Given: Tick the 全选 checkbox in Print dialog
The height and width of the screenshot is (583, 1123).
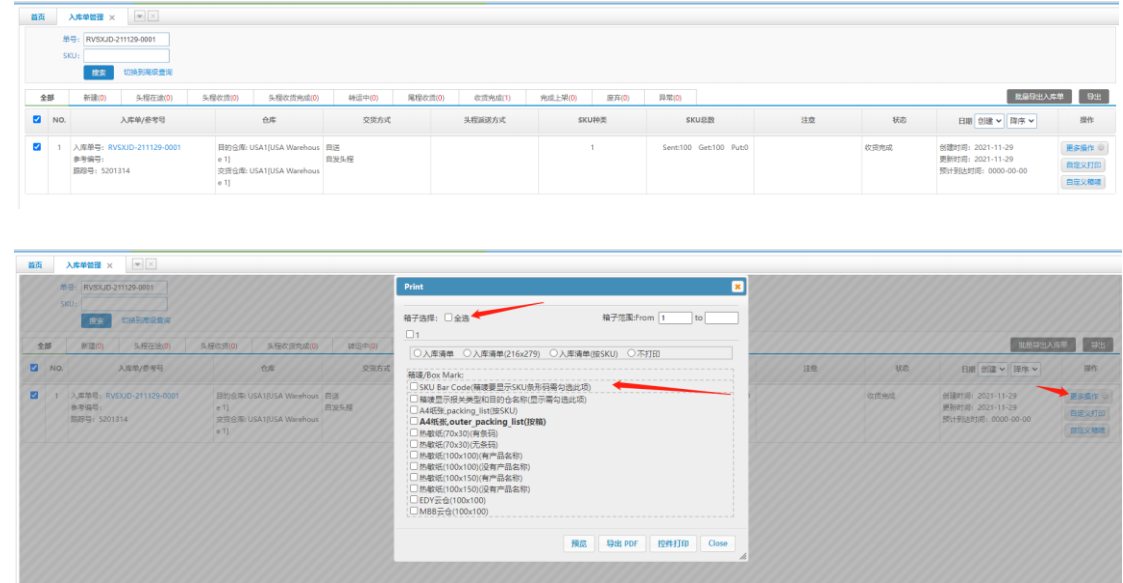Looking at the screenshot, I should point(449,317).
